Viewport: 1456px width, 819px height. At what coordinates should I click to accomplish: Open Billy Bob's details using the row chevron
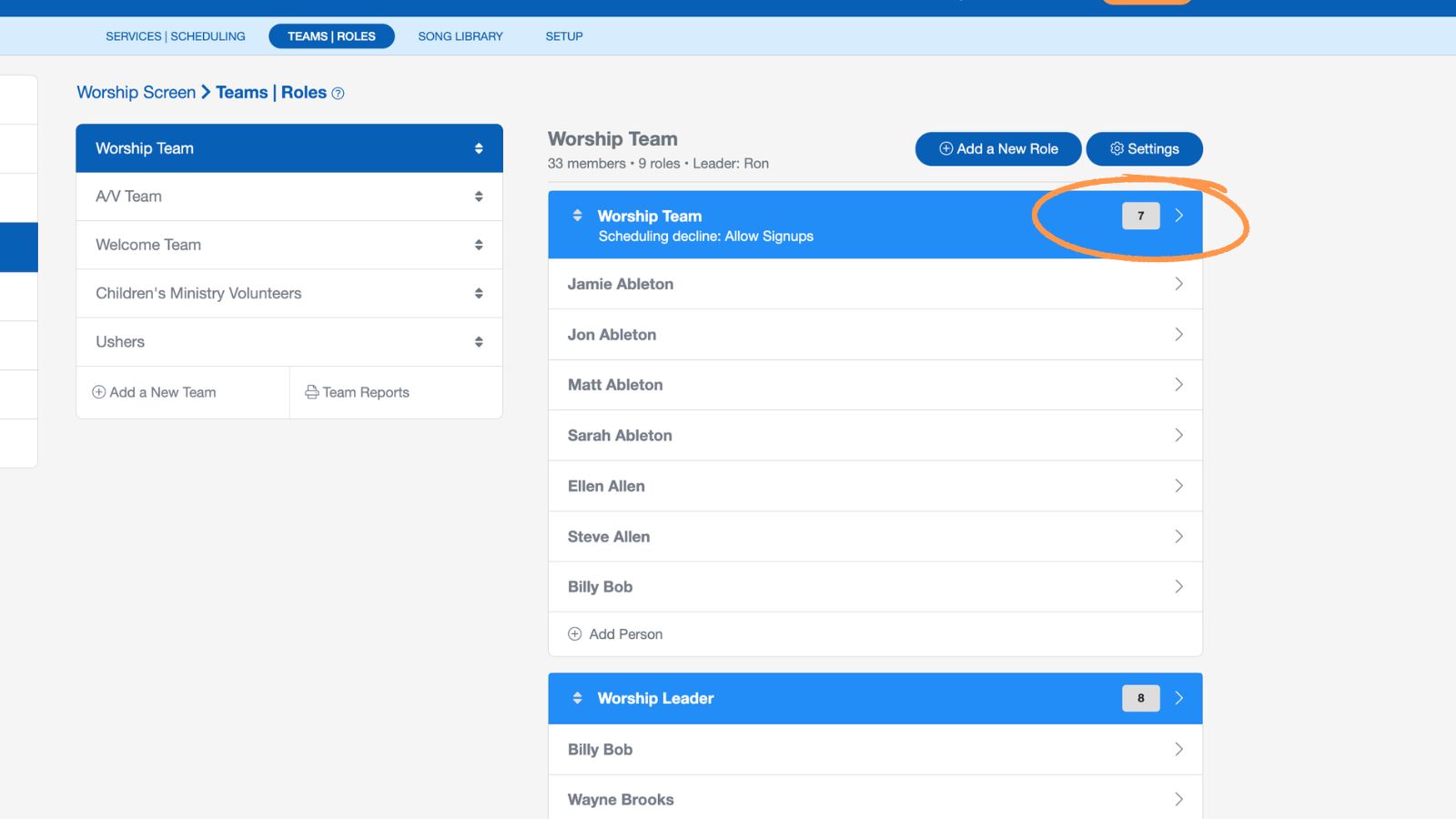pyautogui.click(x=1179, y=586)
